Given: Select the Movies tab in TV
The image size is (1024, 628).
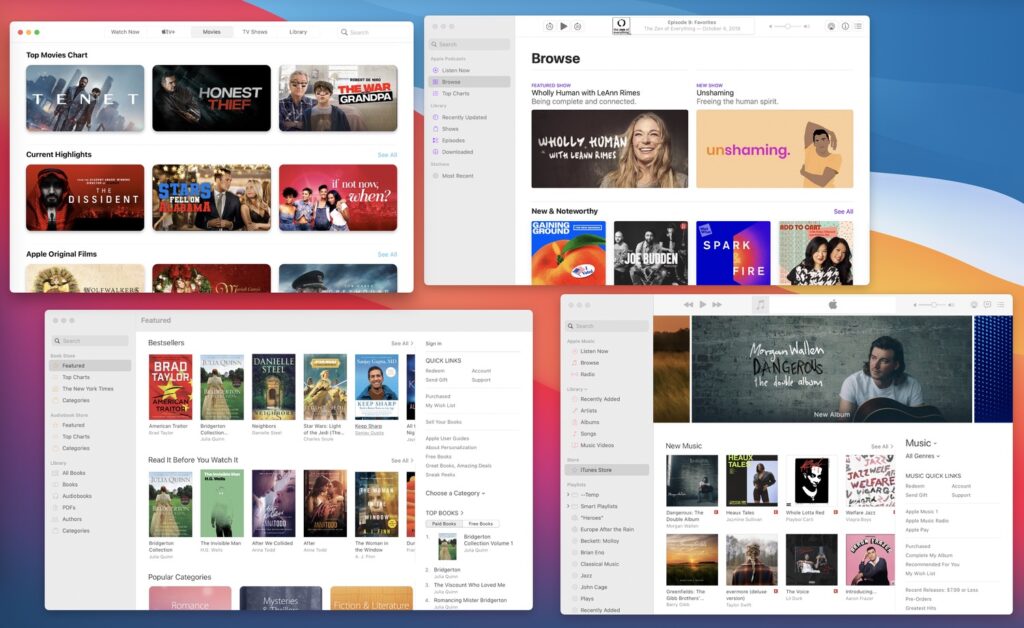Looking at the screenshot, I should pyautogui.click(x=212, y=32).
